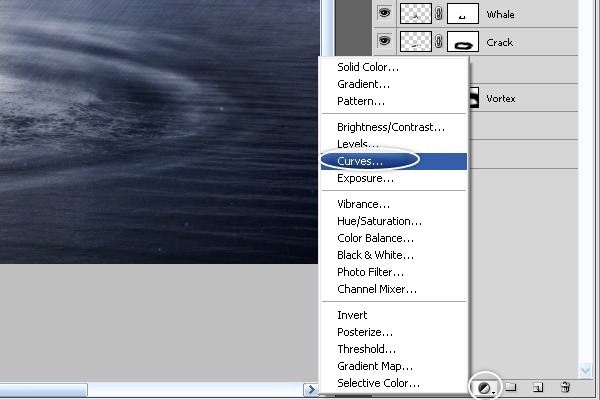Click the horizontal scrollbar right arrow
This screenshot has width=600, height=400.
pos(311,390)
